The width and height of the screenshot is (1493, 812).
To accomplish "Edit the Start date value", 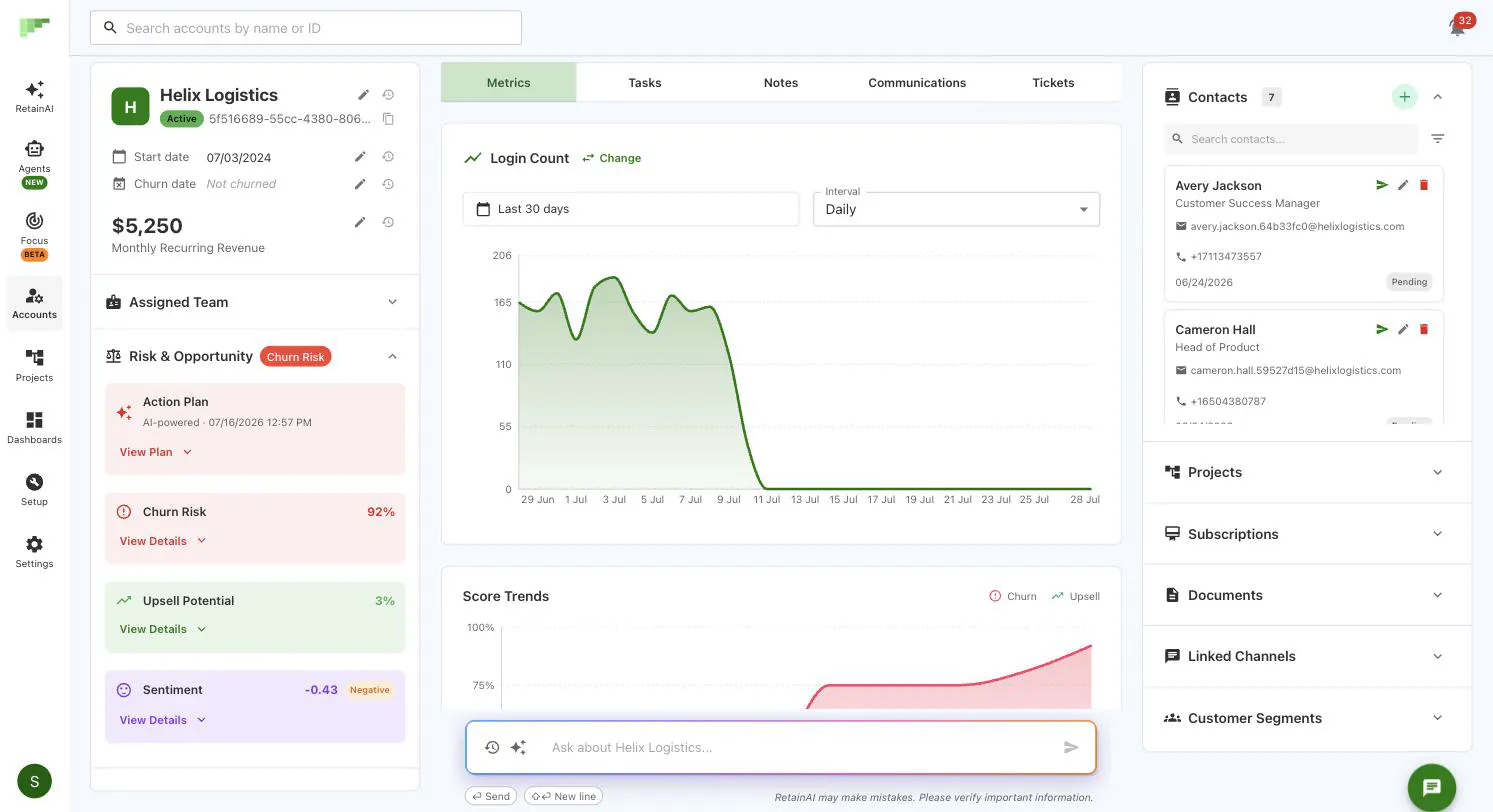I will [x=360, y=157].
